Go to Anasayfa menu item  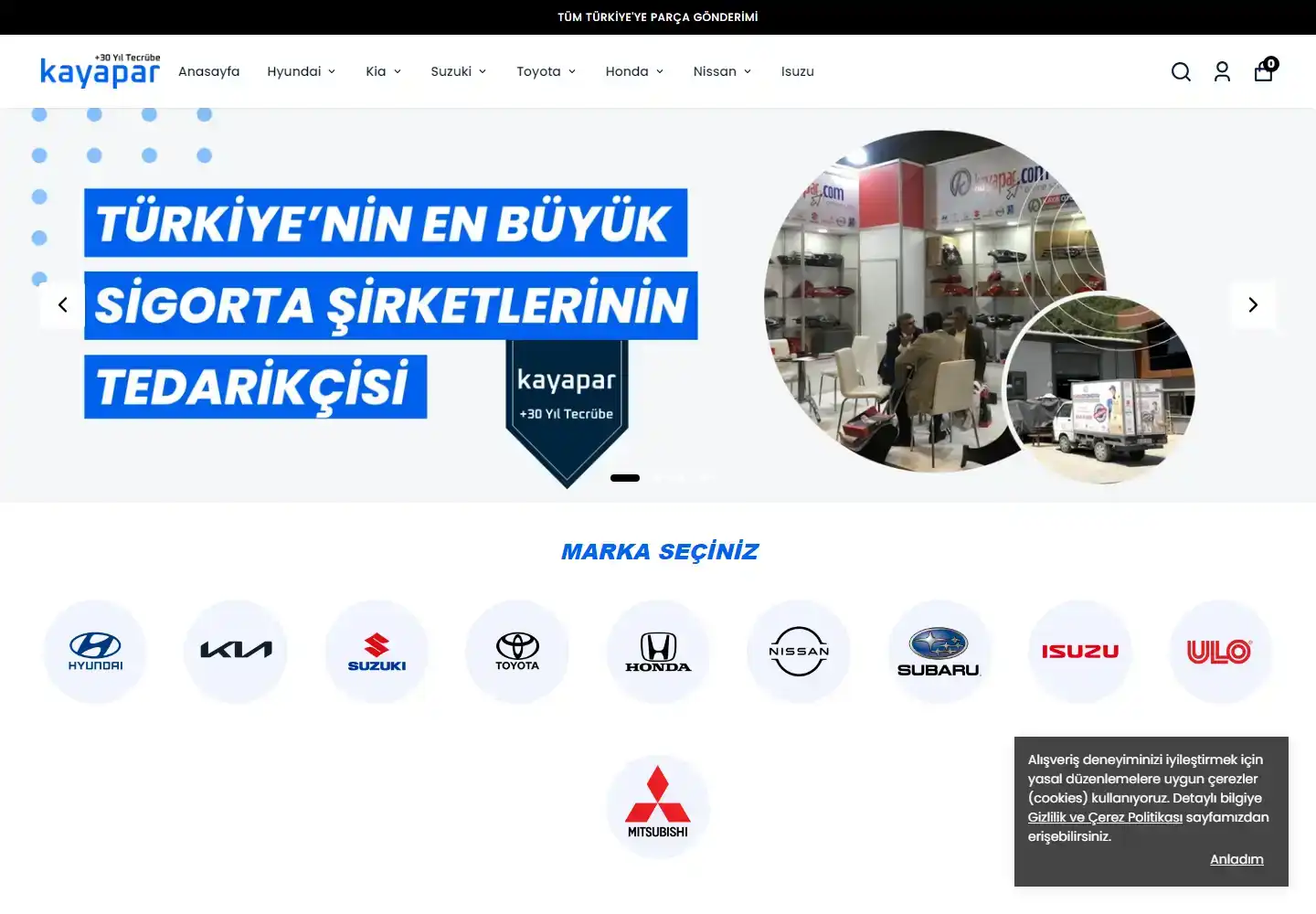click(x=209, y=71)
